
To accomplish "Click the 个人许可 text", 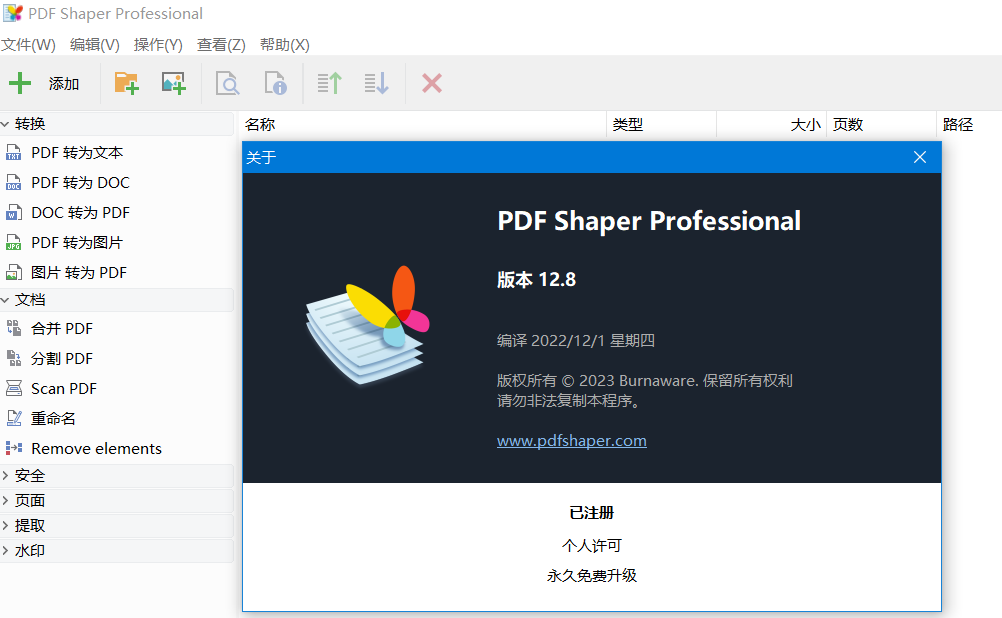I will tap(592, 546).
